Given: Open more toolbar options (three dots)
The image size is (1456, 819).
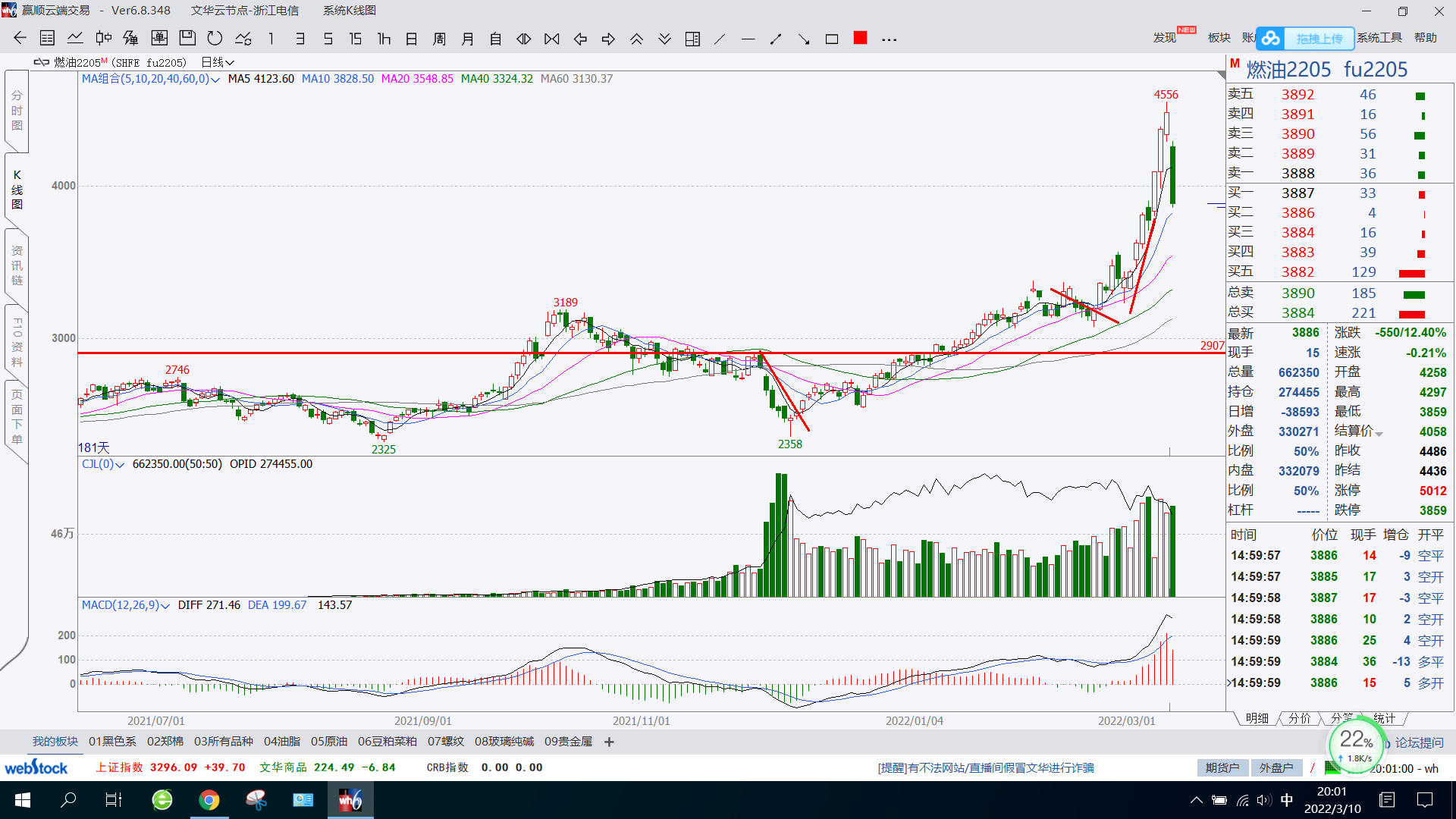Looking at the screenshot, I should 890,39.
